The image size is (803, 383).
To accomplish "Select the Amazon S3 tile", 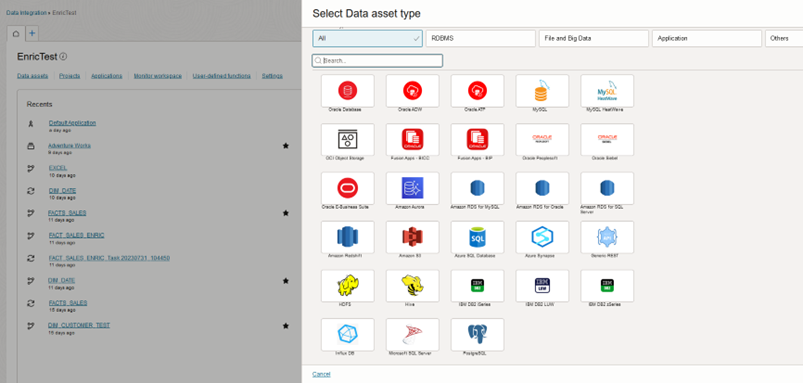I will click(412, 237).
